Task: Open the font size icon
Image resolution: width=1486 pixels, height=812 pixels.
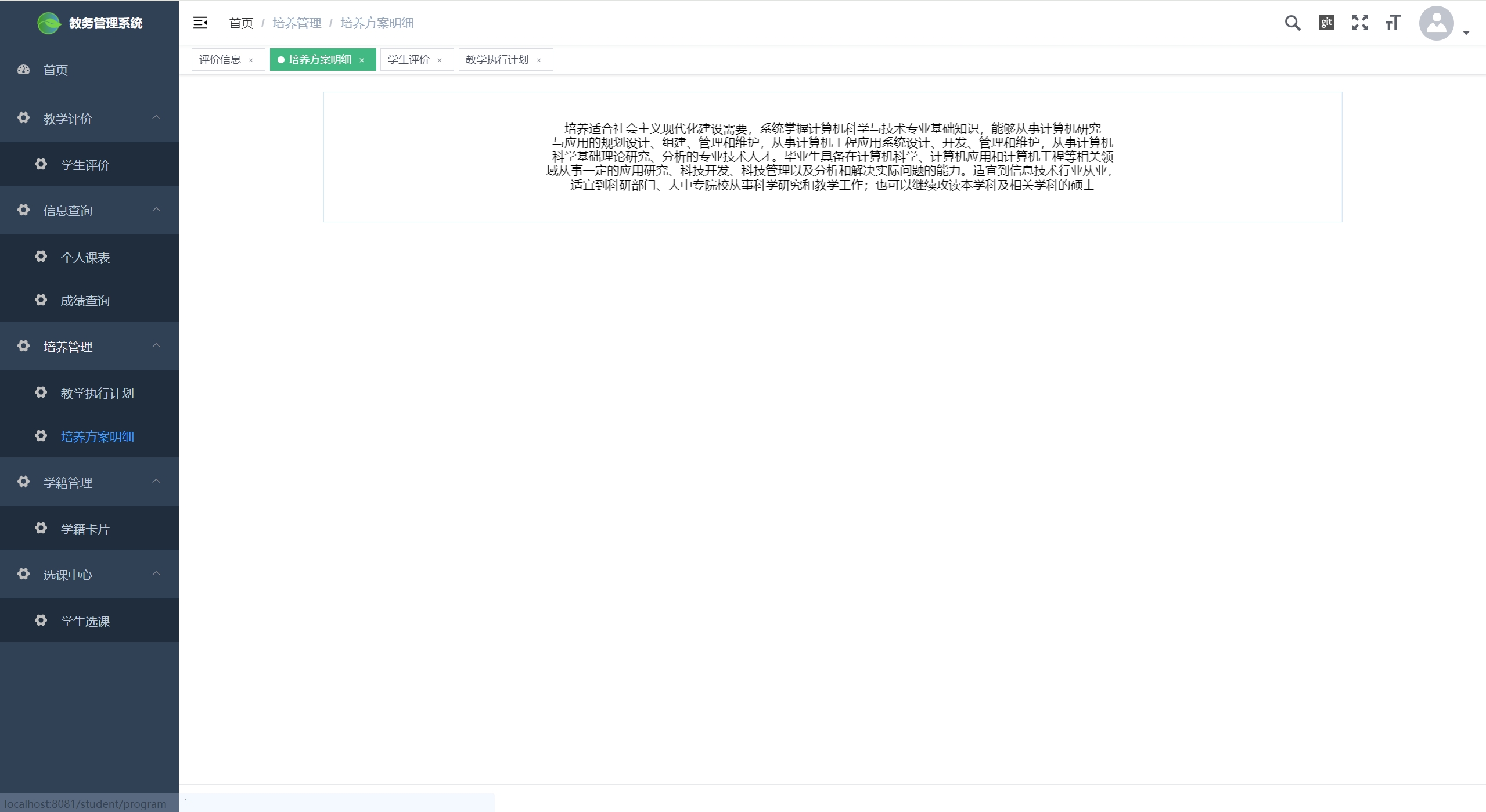Action: [1393, 23]
